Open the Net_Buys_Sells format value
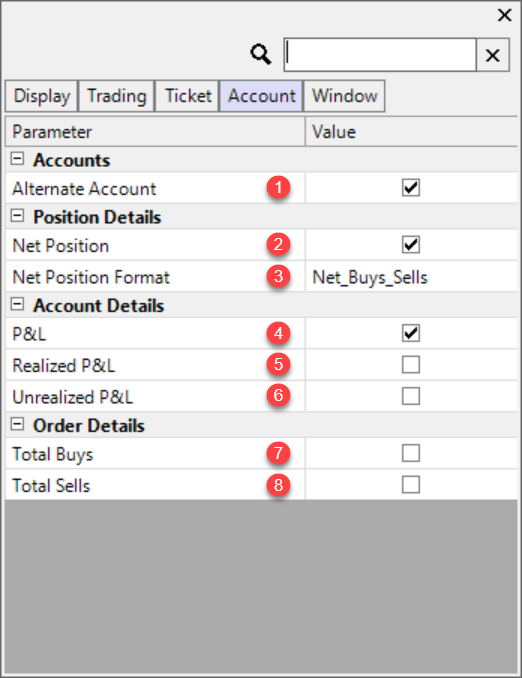The width and height of the screenshot is (522, 678). [411, 277]
